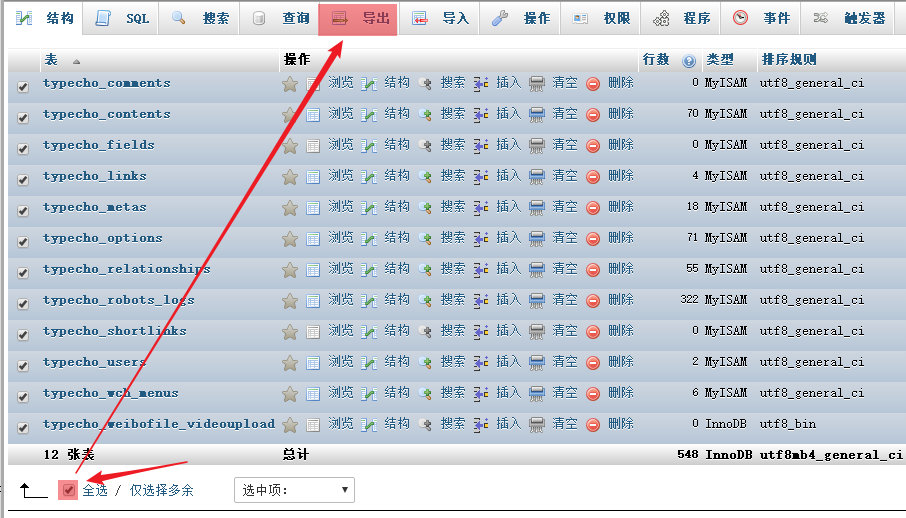This screenshot has height=518, width=906.
Task: Click insert icon in typecho_metas row
Action: coord(481,208)
